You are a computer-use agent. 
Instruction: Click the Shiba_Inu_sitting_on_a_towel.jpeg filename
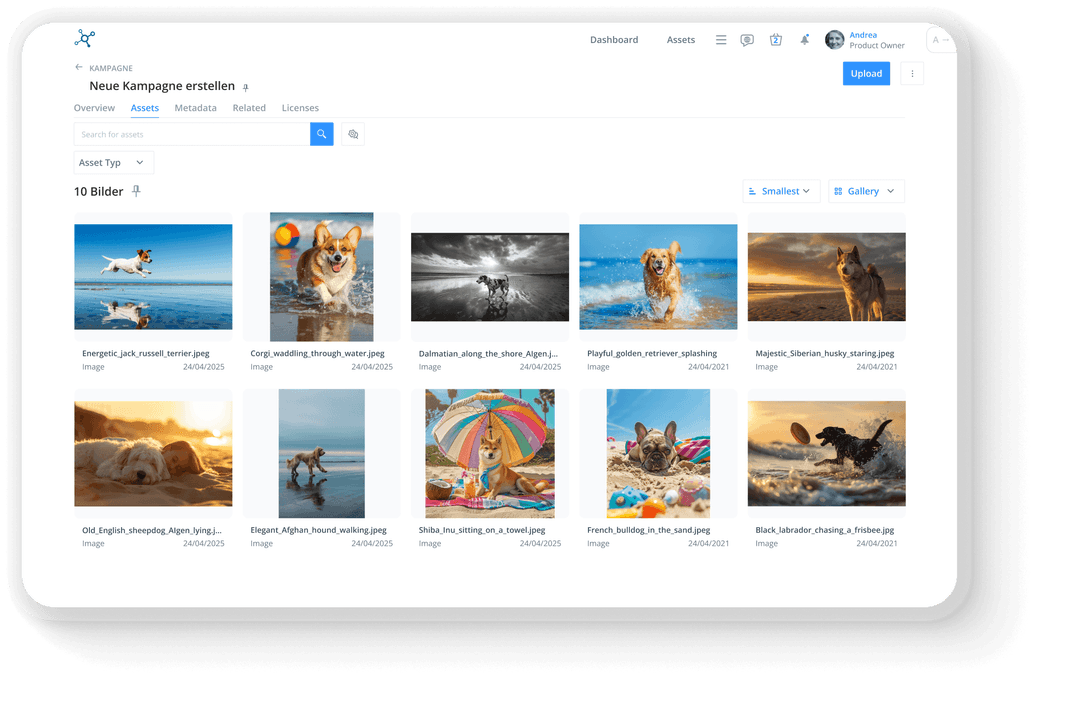click(481, 531)
